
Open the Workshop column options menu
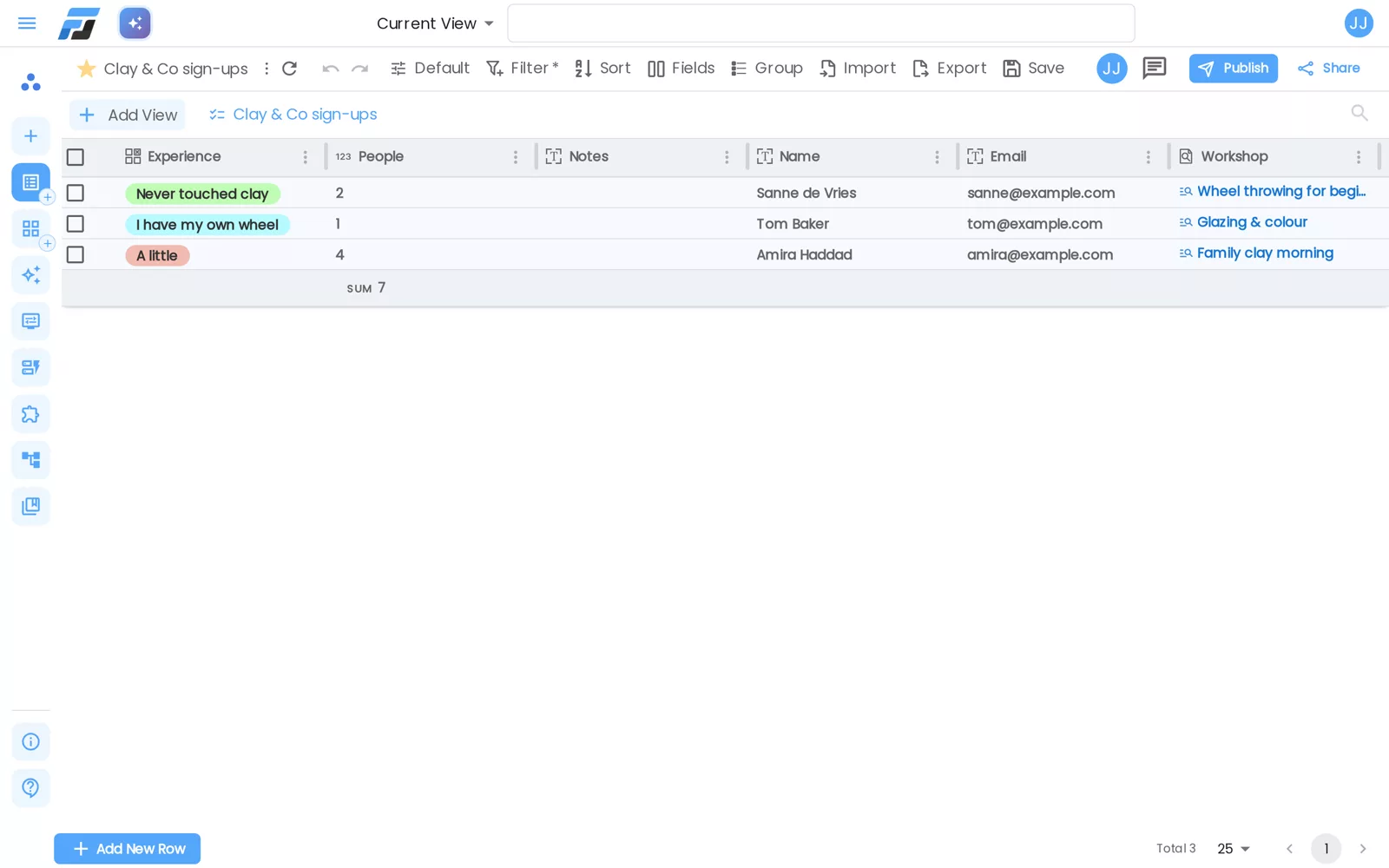[1359, 157]
